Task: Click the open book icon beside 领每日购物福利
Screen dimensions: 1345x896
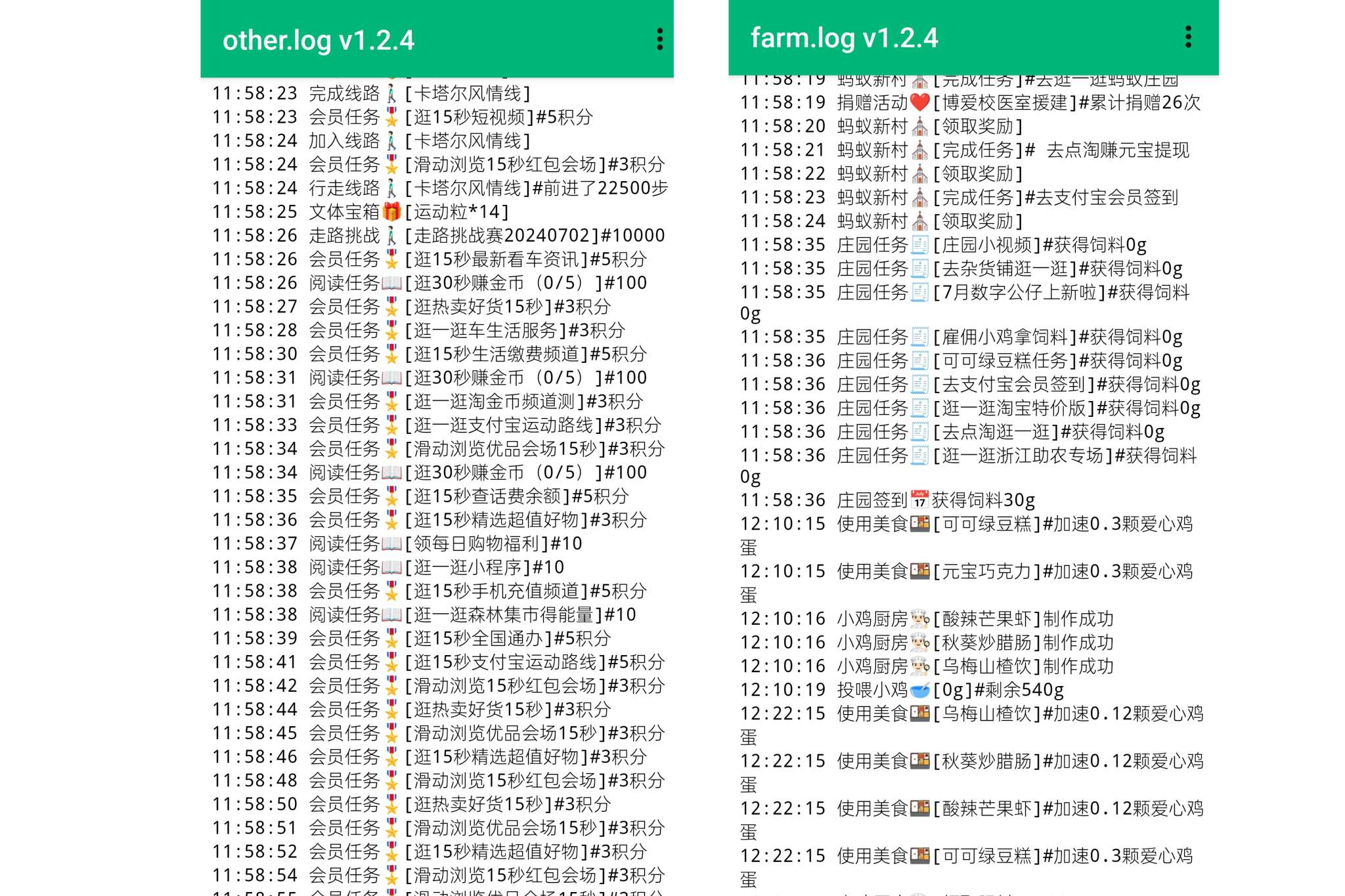Action: pyautogui.click(x=391, y=544)
